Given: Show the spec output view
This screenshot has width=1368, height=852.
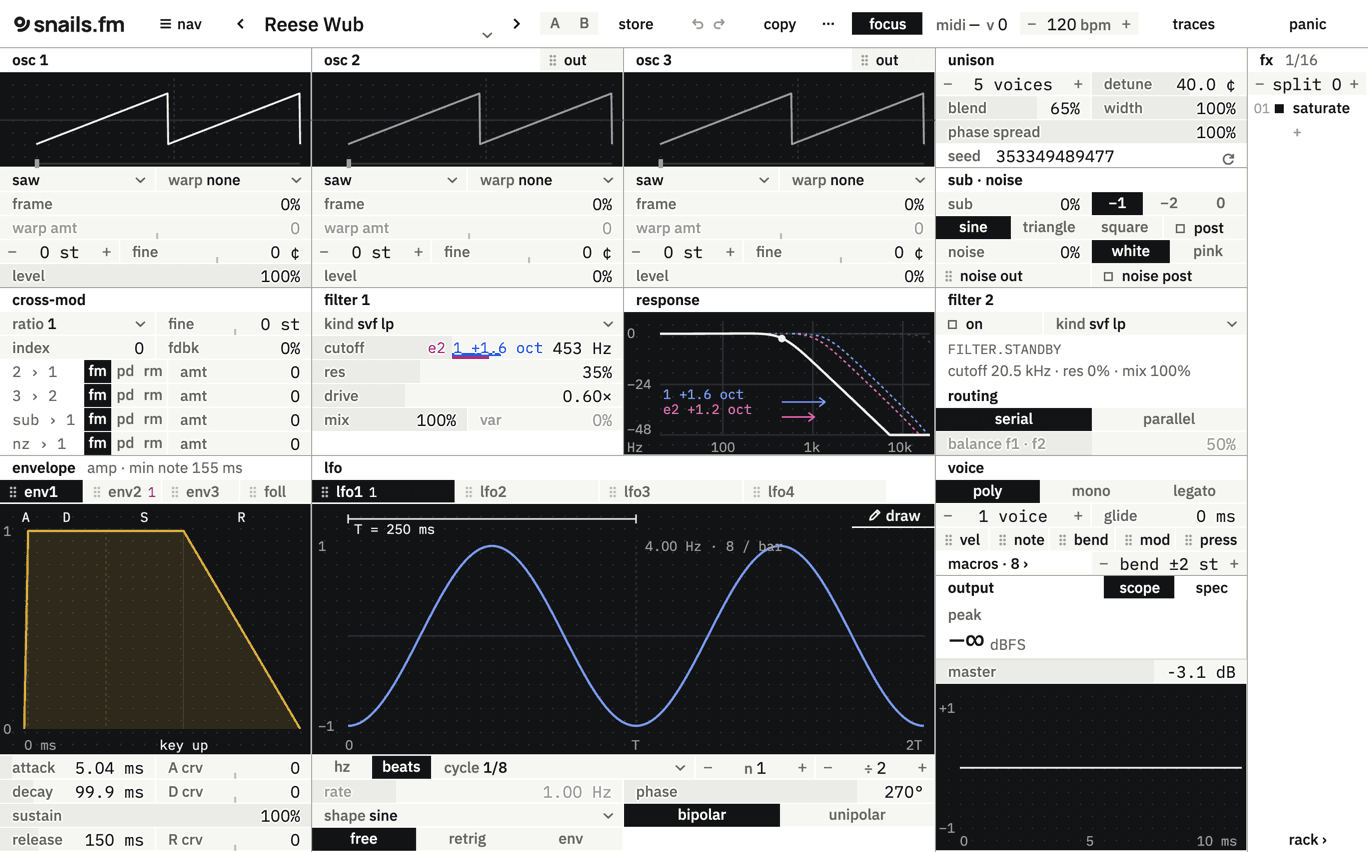Looking at the screenshot, I should tap(1211, 588).
